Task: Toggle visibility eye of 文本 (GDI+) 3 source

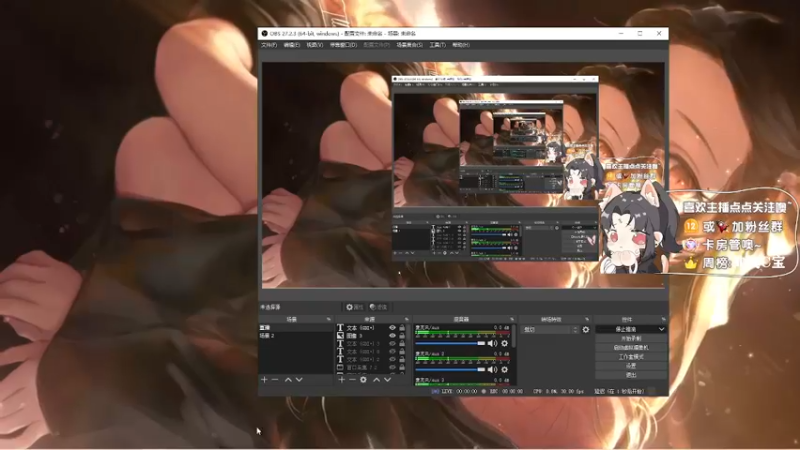Action: coord(392,343)
